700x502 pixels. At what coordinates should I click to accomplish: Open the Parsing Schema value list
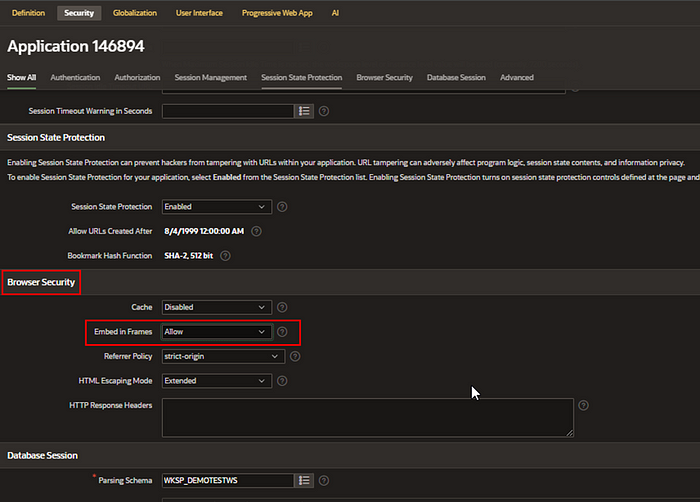(x=304, y=481)
